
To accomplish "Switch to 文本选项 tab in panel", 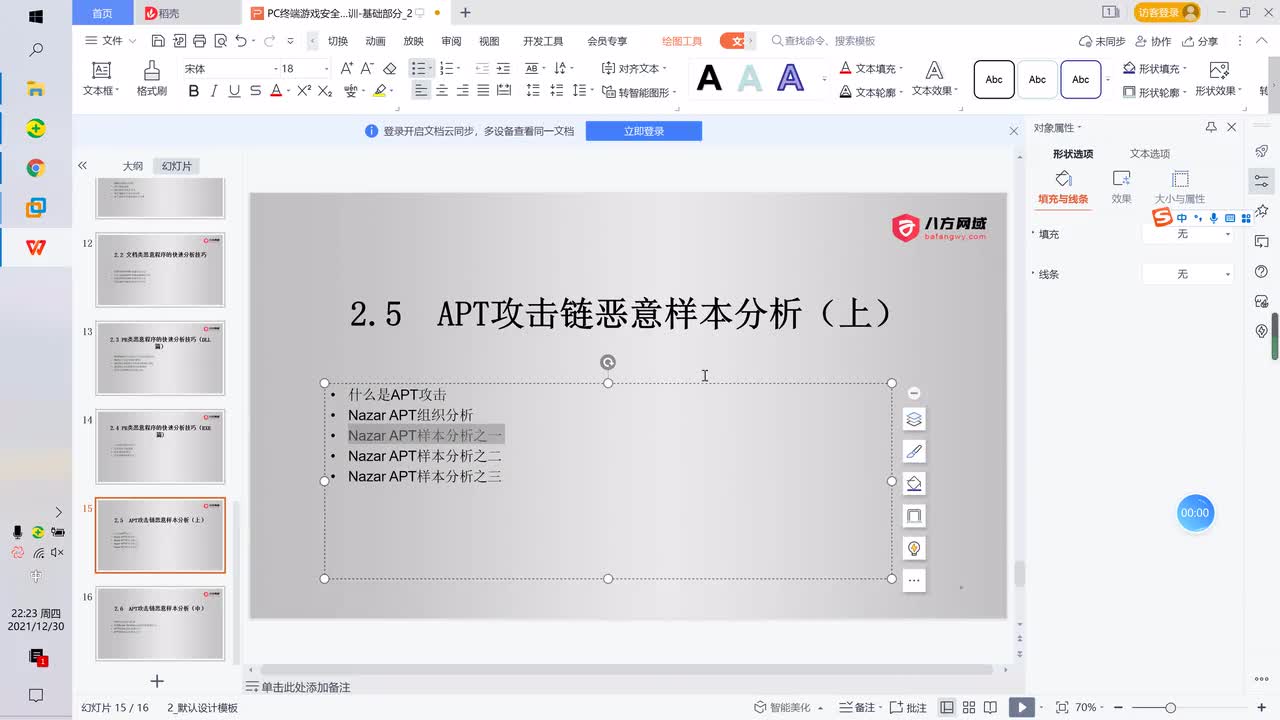I will click(x=1150, y=154).
